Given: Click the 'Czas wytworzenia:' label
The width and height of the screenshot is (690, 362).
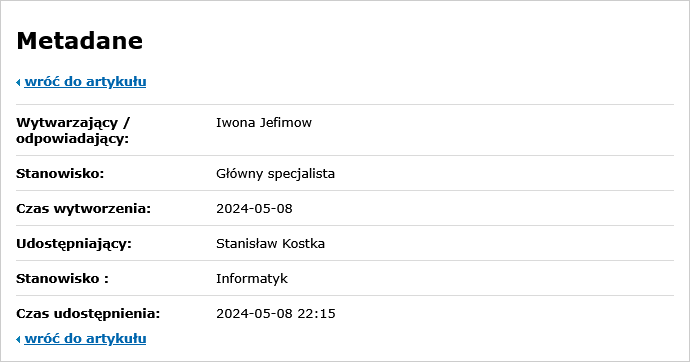Looking at the screenshot, I should (x=84, y=208).
